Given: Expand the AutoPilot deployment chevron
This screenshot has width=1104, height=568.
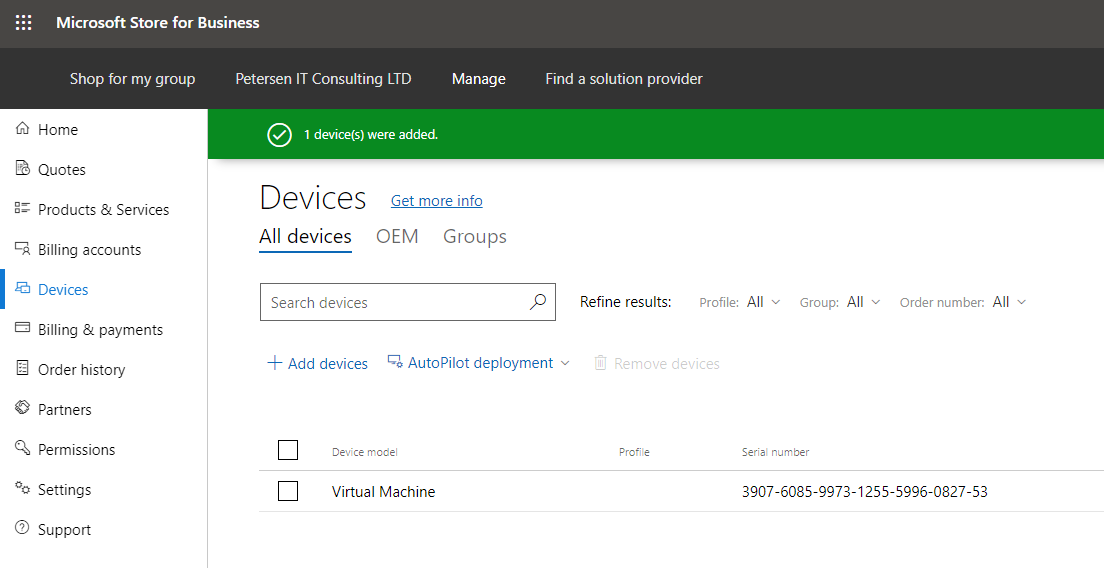Looking at the screenshot, I should (x=565, y=363).
